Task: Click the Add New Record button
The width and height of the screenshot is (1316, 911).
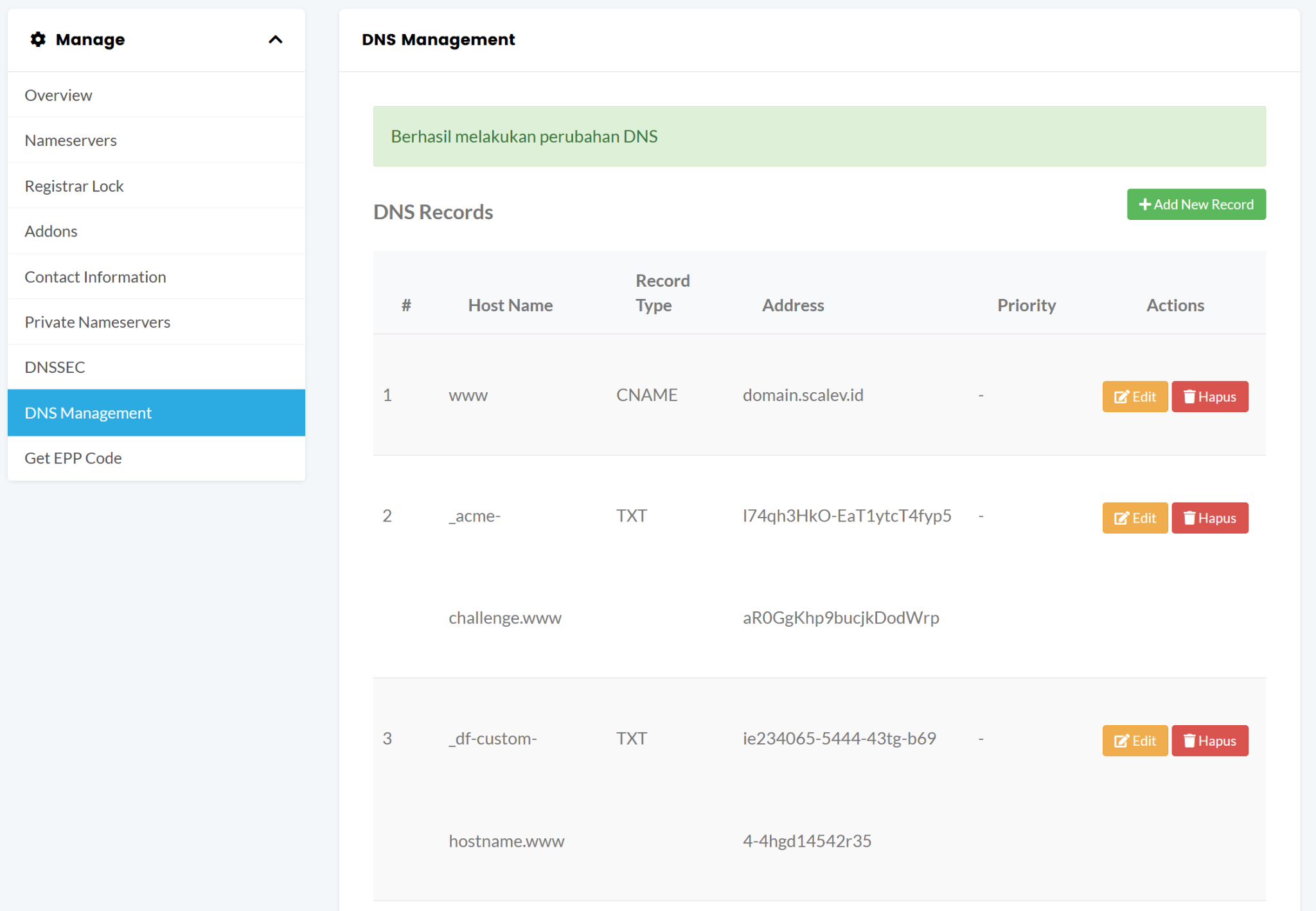Action: coord(1196,204)
